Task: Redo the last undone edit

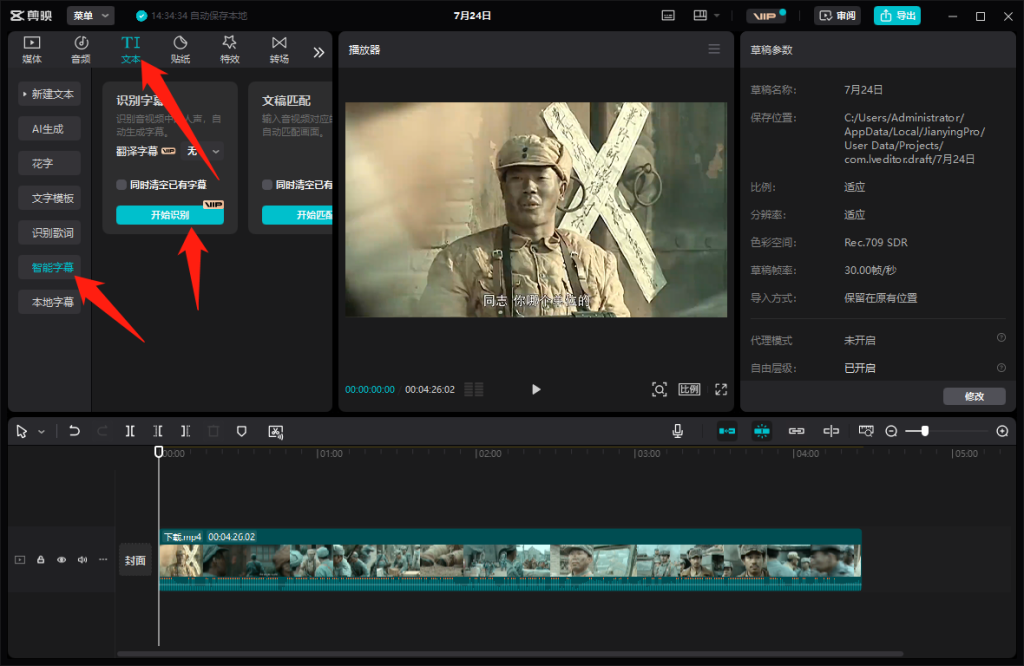Action: click(102, 431)
